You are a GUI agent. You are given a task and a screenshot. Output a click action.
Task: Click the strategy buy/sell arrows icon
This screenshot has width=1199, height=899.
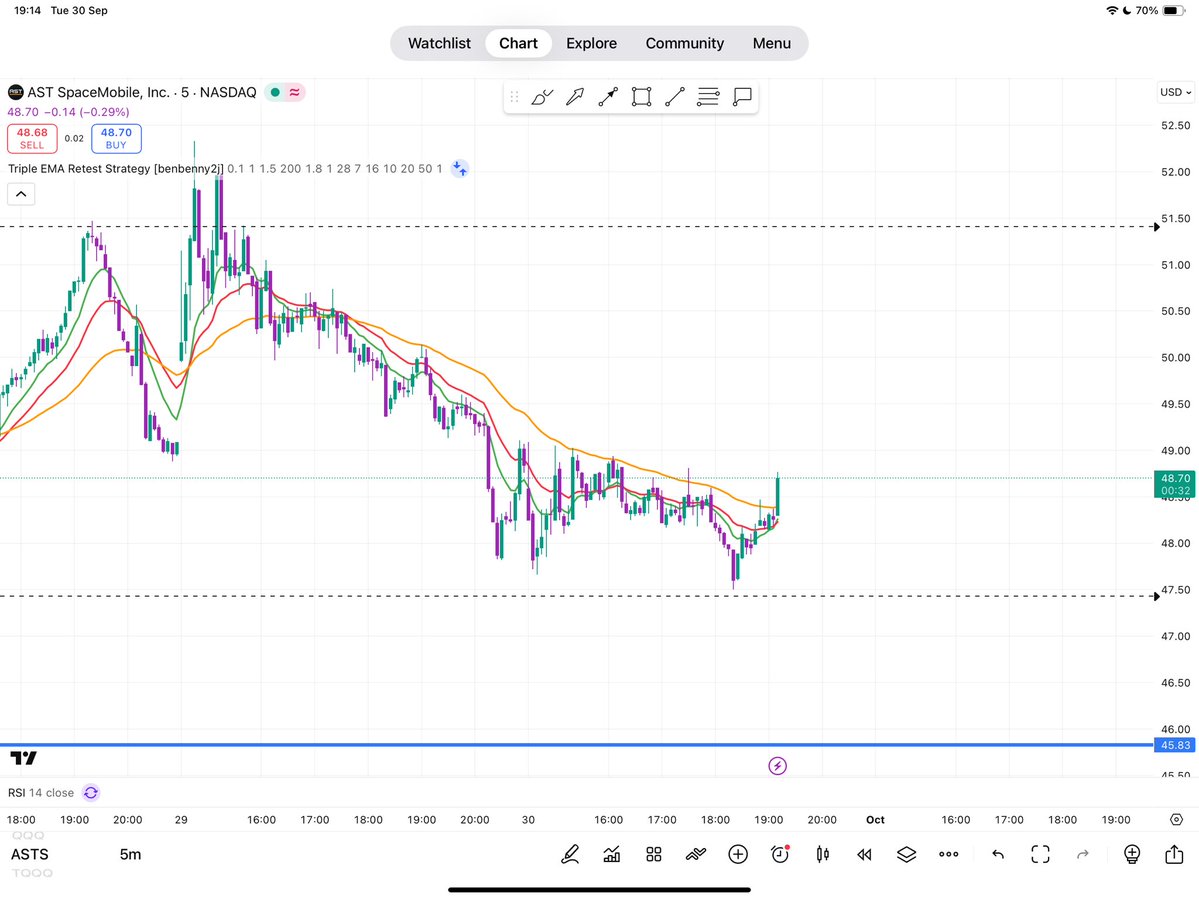460,168
